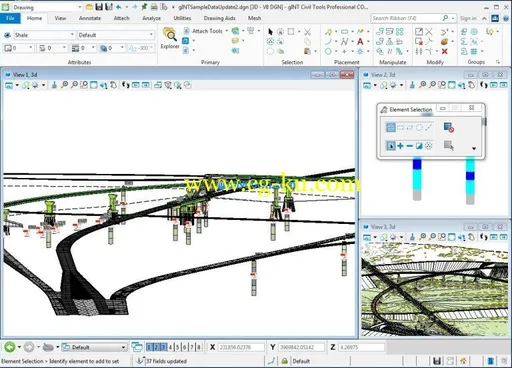Click Fit View in View 1 toolbar
The image size is (512, 368).
[x=94, y=85]
